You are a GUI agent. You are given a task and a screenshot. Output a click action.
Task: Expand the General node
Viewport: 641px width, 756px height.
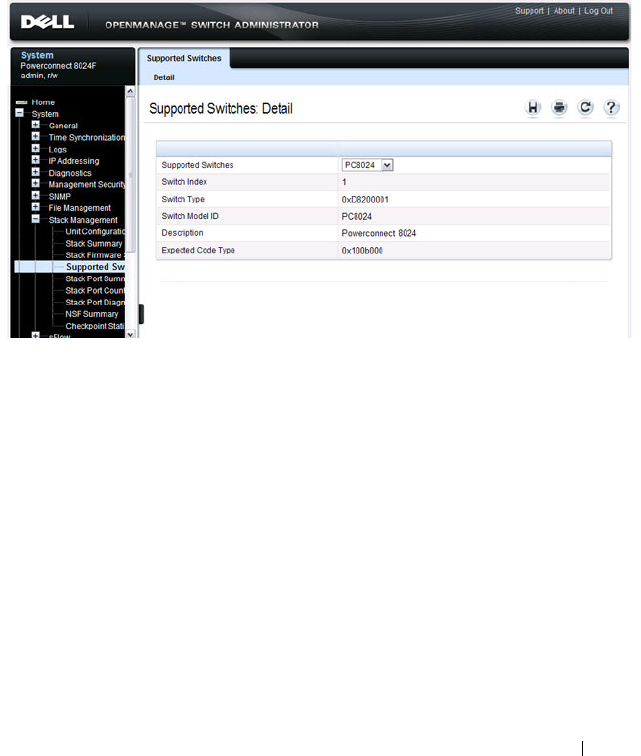(x=36, y=125)
